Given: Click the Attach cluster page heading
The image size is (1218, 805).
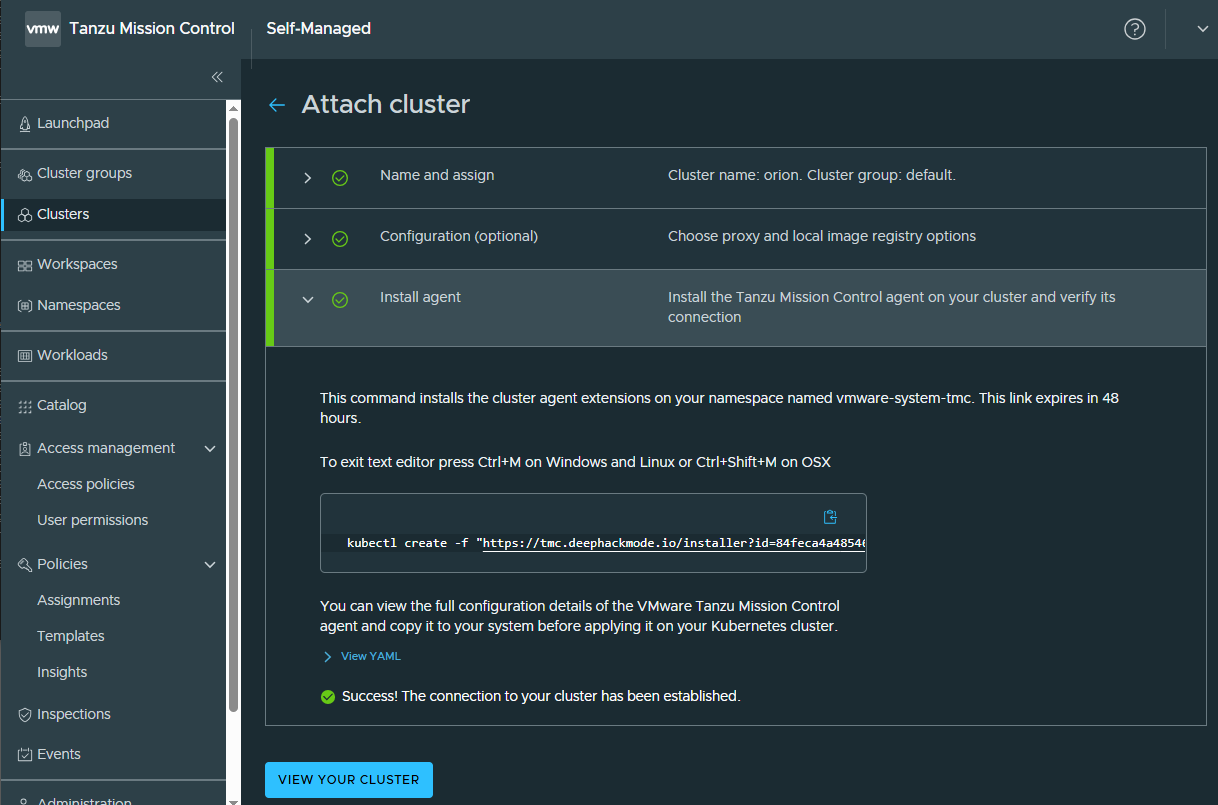Looking at the screenshot, I should coord(386,105).
